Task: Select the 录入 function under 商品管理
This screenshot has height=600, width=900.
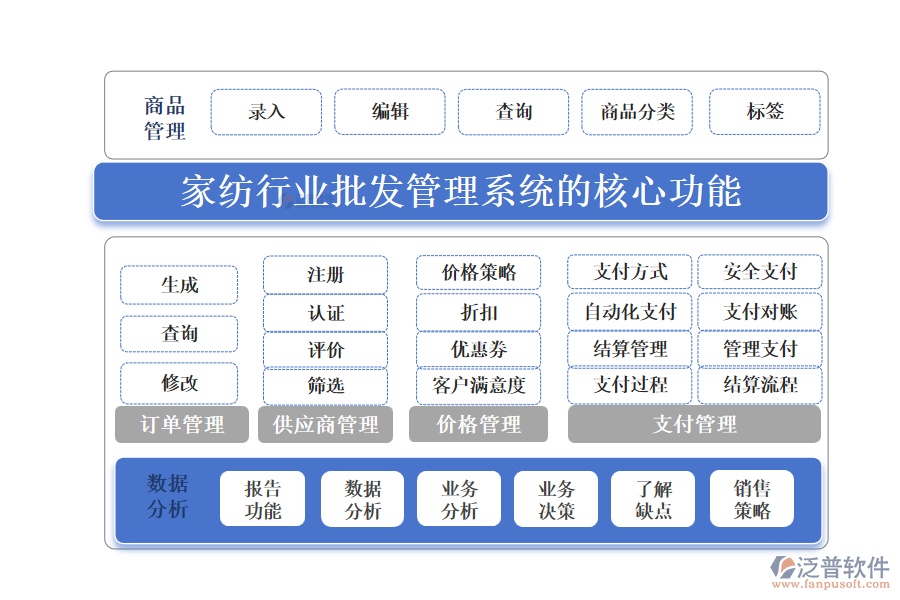Action: coord(266,112)
